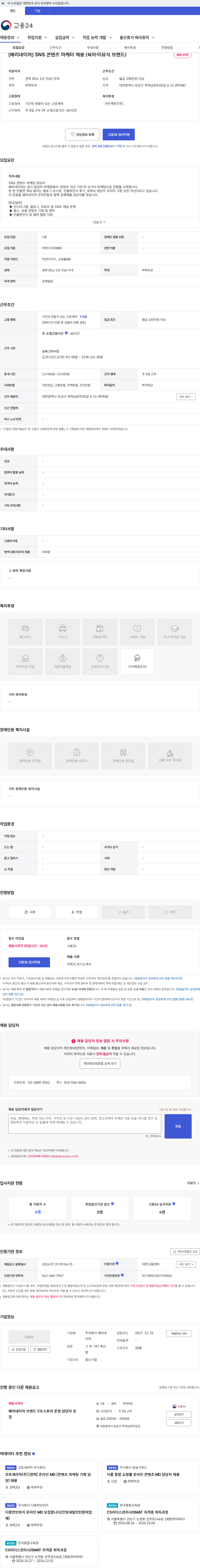This screenshot has height=1568, width=200.
Task: Go to the 우대사항 section tab
Action: 92,48
